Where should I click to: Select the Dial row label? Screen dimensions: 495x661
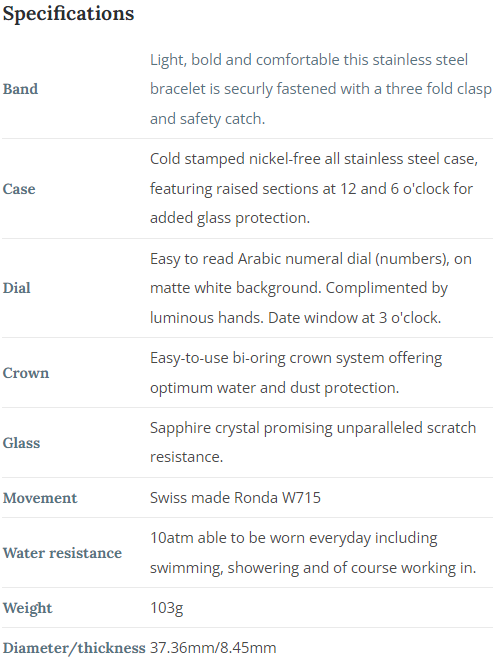click(16, 288)
